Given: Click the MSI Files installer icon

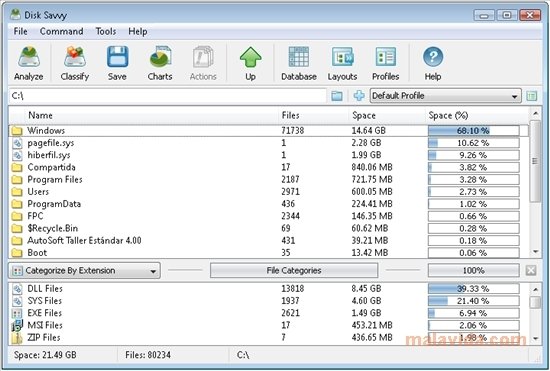Looking at the screenshot, I should point(17,326).
